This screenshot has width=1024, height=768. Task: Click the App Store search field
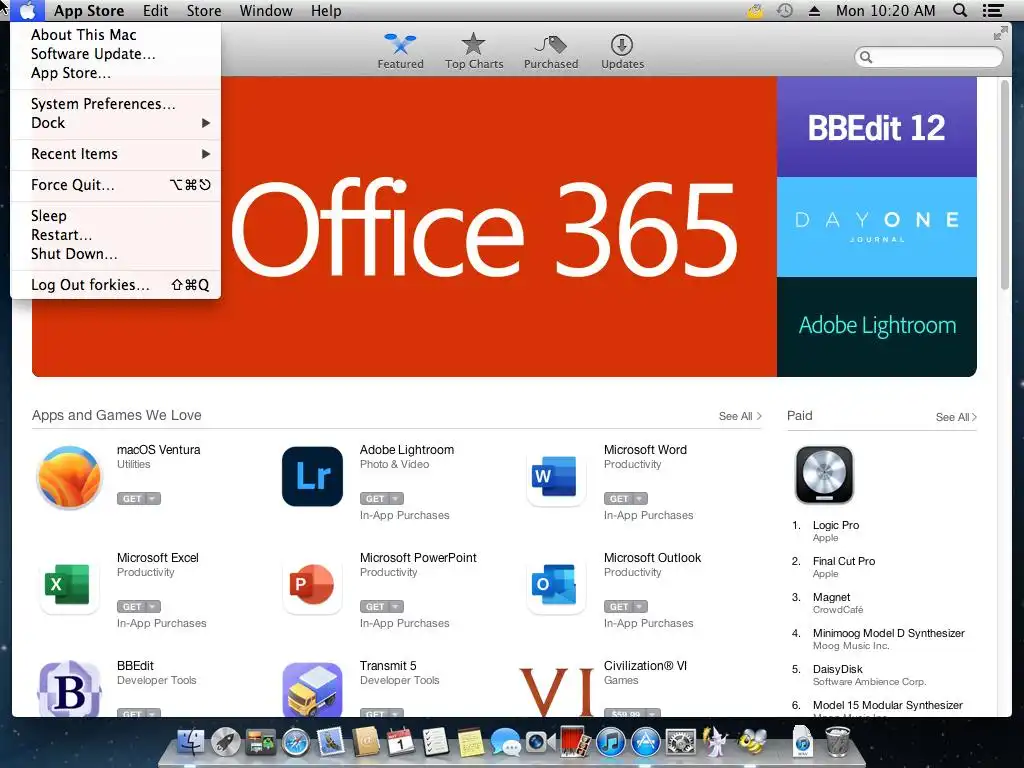point(928,57)
